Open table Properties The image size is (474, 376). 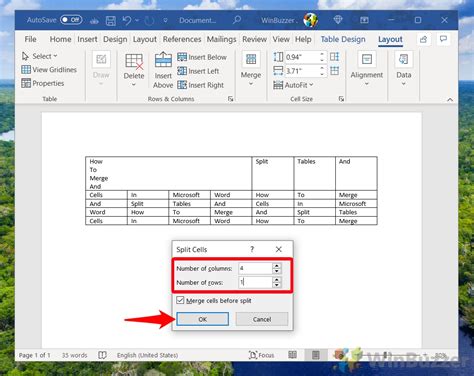point(43,83)
